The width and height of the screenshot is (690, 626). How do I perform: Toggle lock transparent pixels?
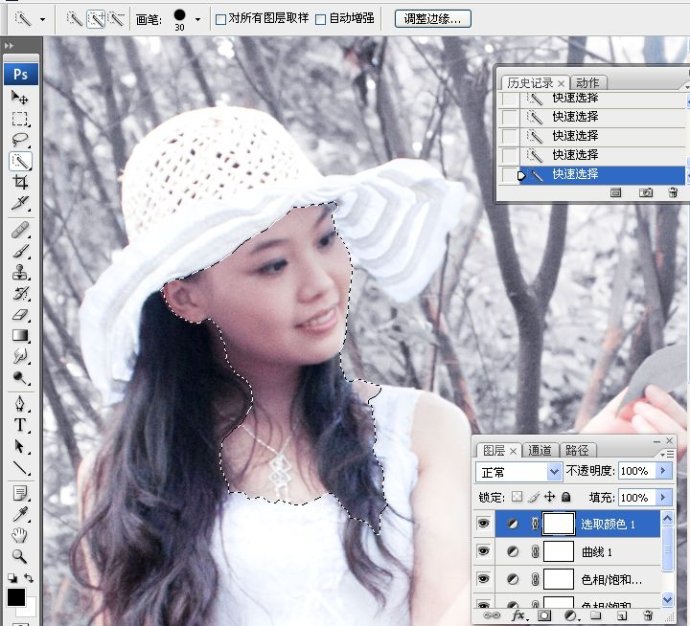point(517,497)
